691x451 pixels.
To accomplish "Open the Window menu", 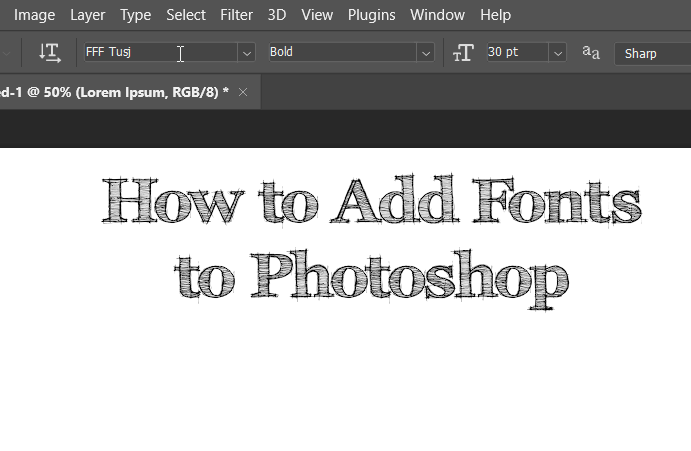I will (438, 15).
